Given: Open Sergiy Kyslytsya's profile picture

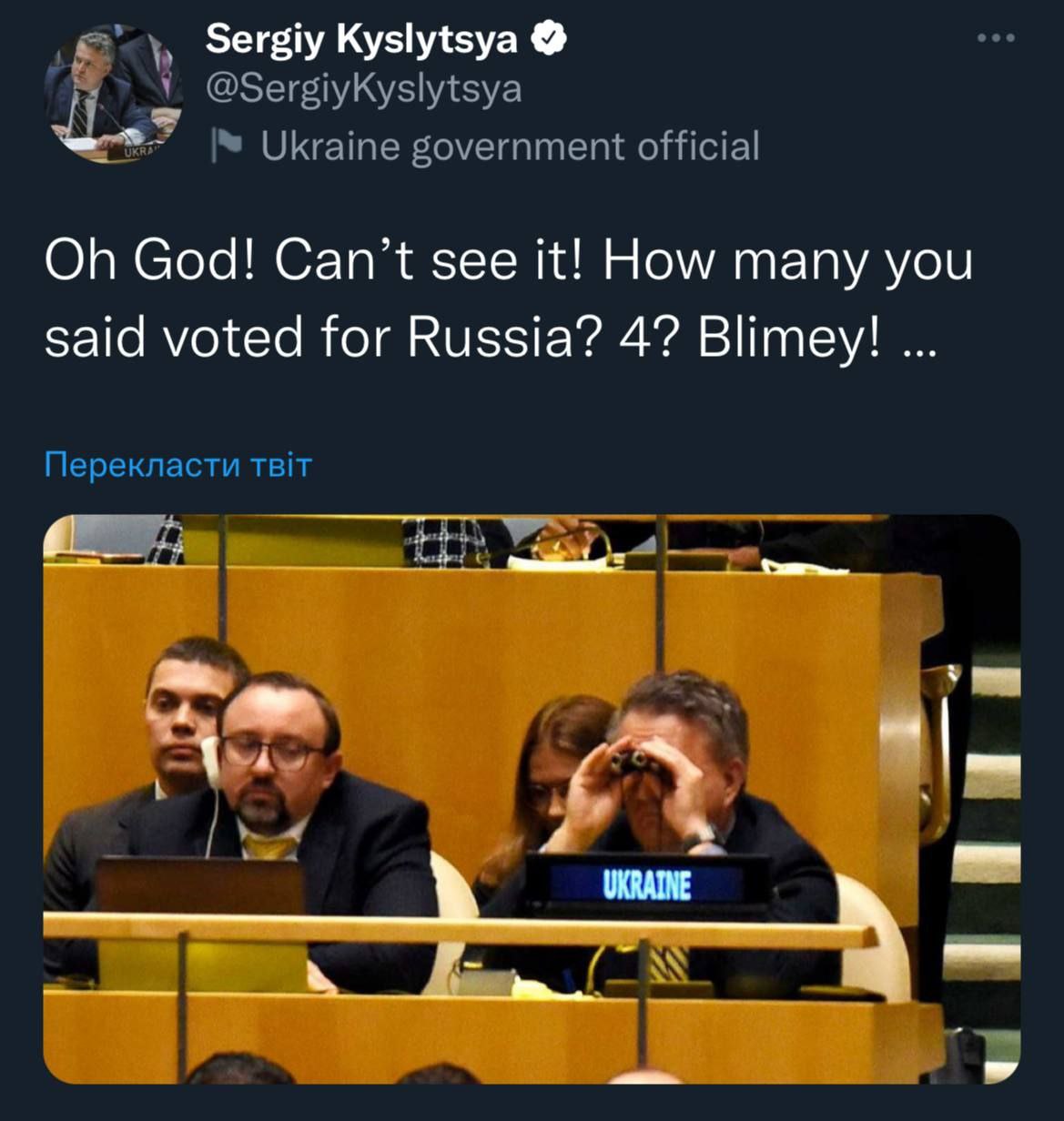Looking at the screenshot, I should (x=113, y=96).
